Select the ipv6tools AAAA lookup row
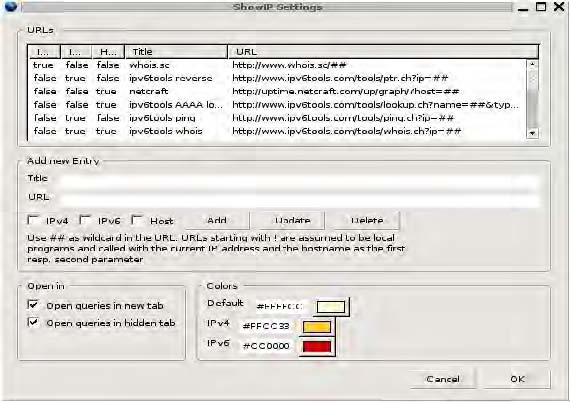This screenshot has width=570, height=402. click(277, 105)
